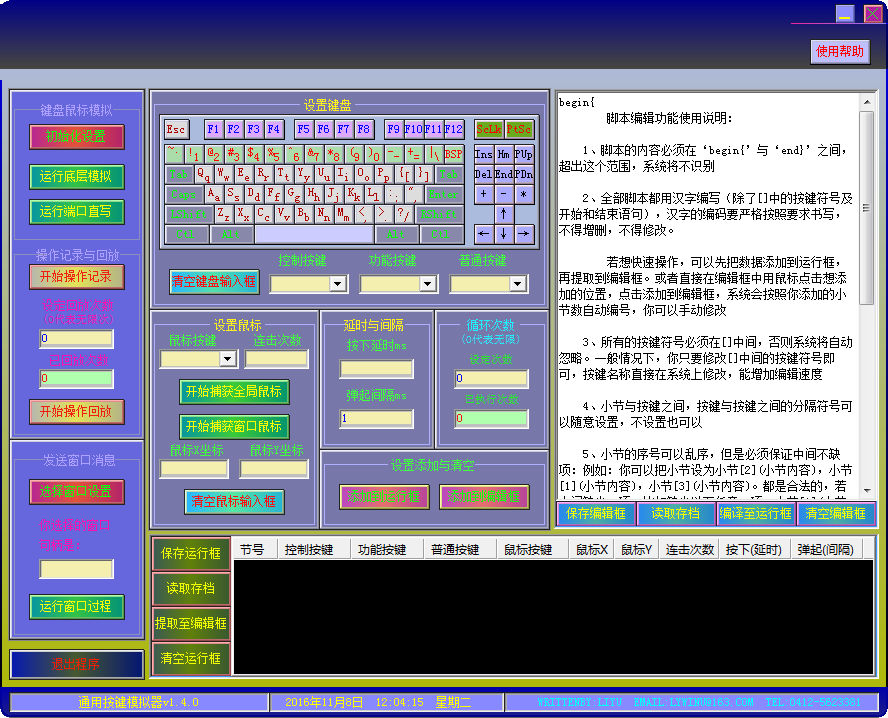
Task: Click the BSP backspace key
Action: tap(452, 153)
